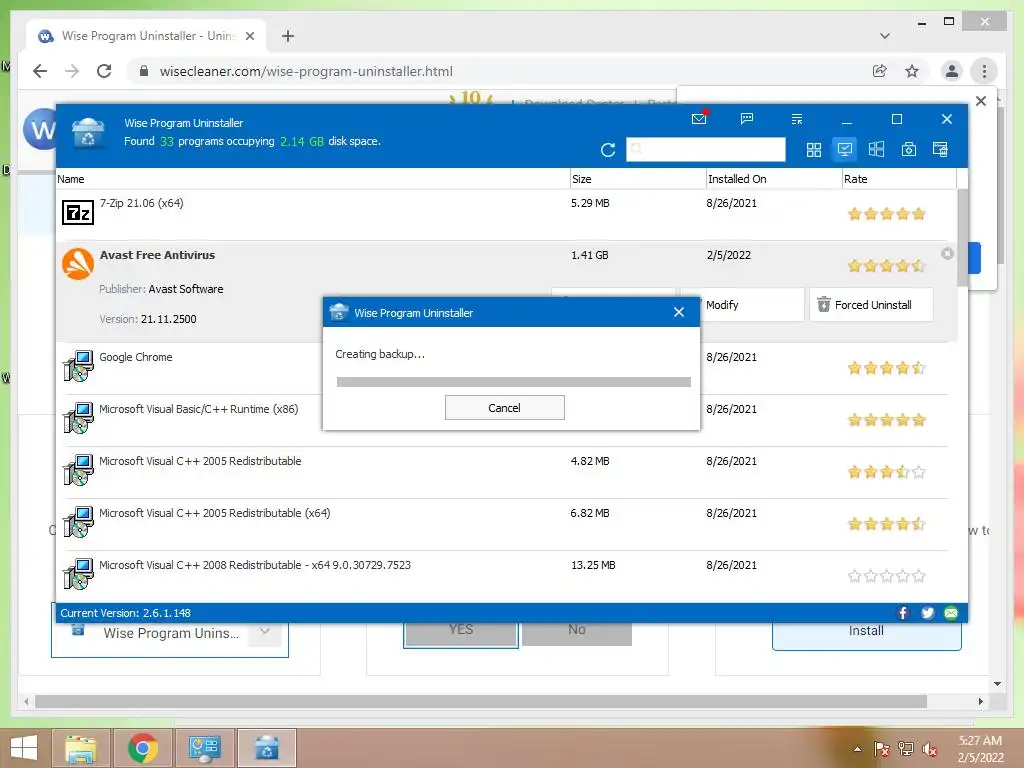Share this page icon in Chrome
Screen dimensions: 1024x768
coord(880,71)
